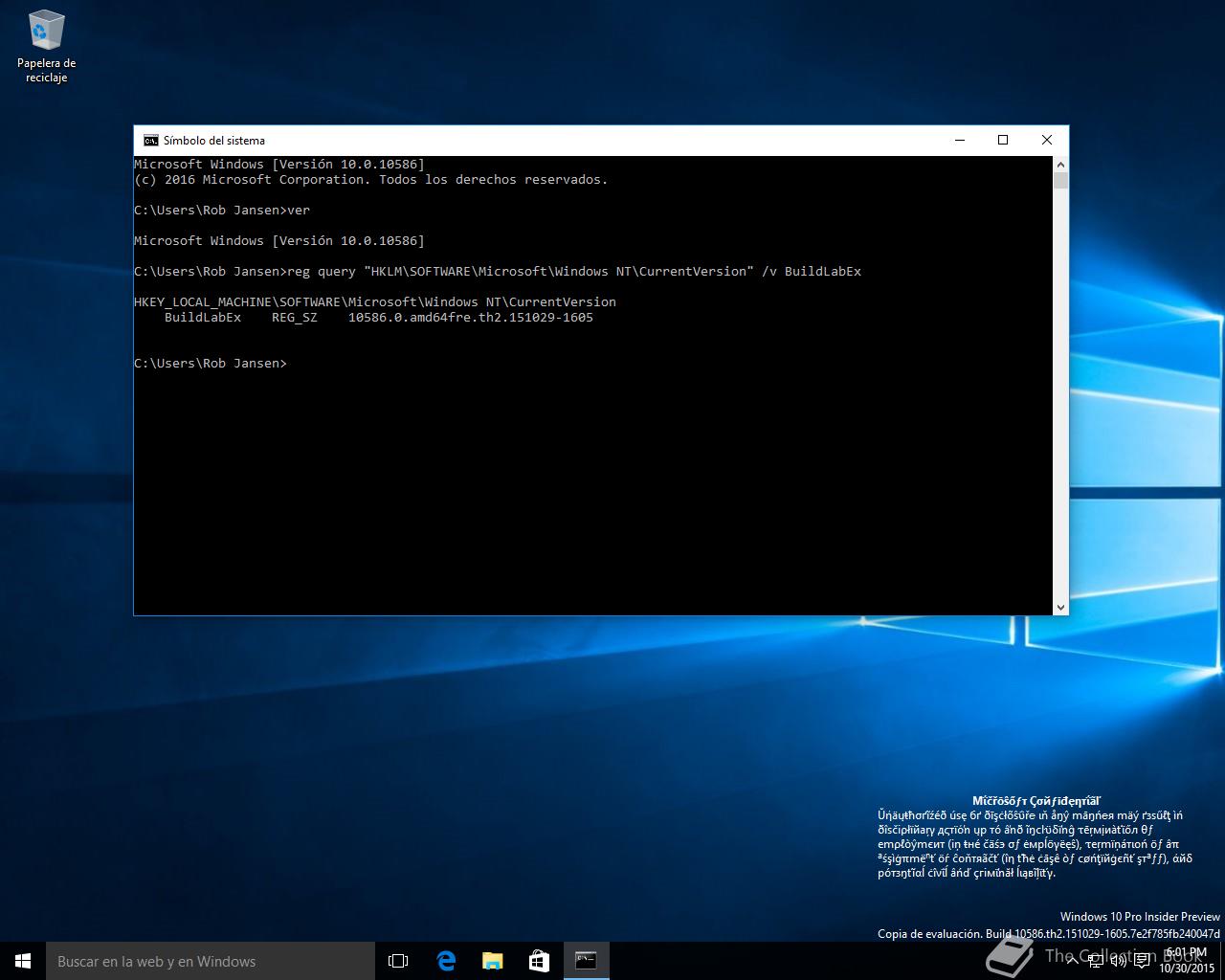Image resolution: width=1225 pixels, height=980 pixels.
Task: Click the 'REG_SZ' type text
Action: point(295,317)
